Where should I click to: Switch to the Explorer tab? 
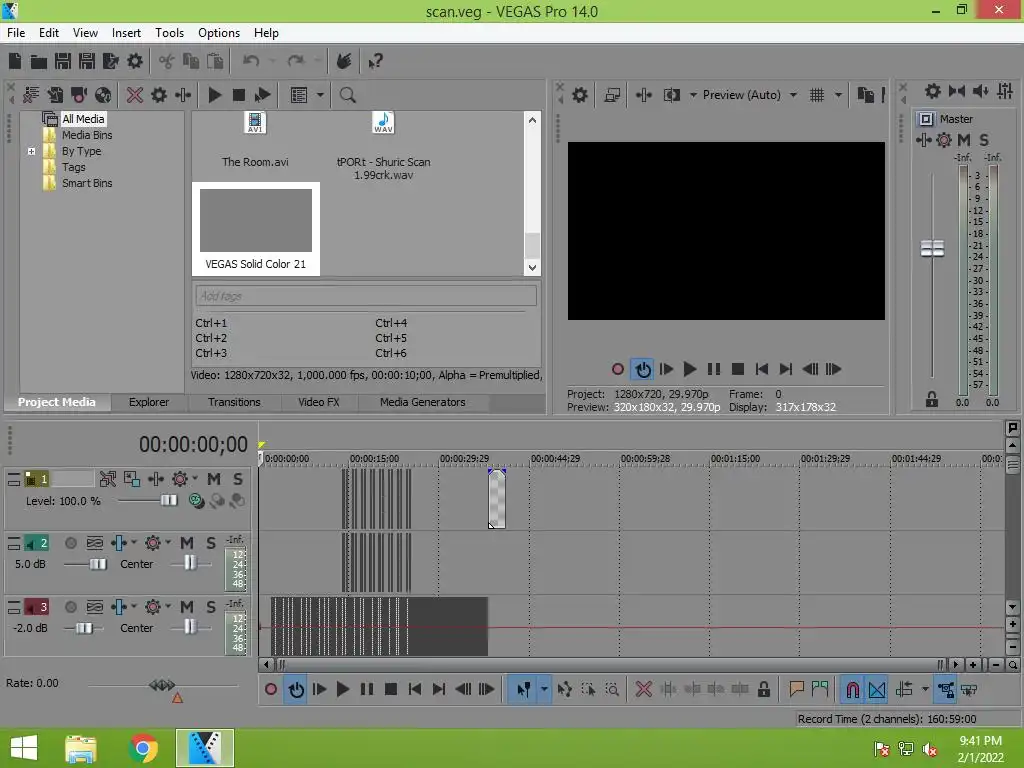(149, 402)
